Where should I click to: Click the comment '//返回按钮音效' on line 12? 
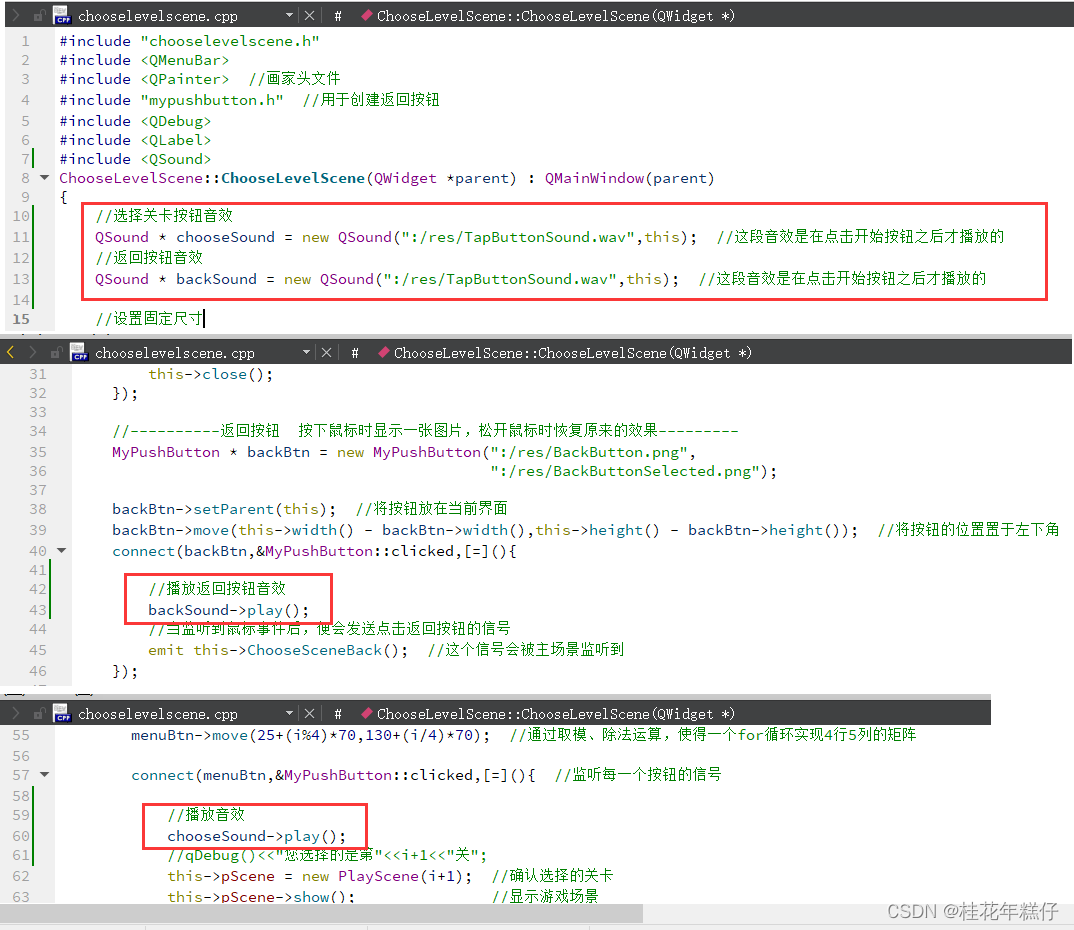pyautogui.click(x=149, y=257)
